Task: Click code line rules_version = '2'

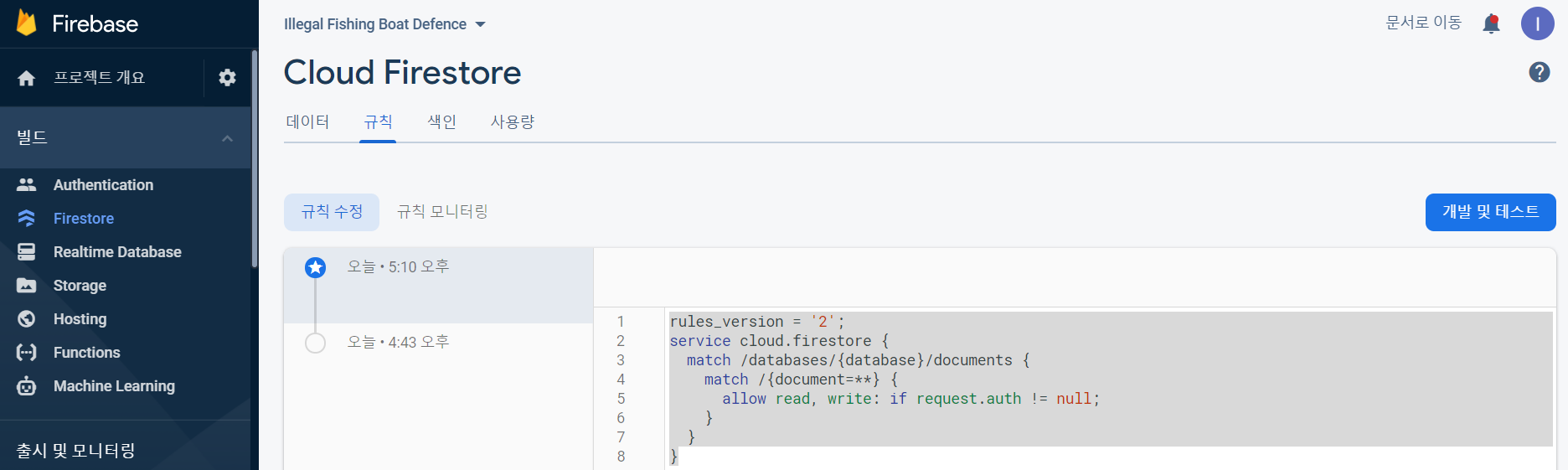Action: pyautogui.click(x=757, y=322)
